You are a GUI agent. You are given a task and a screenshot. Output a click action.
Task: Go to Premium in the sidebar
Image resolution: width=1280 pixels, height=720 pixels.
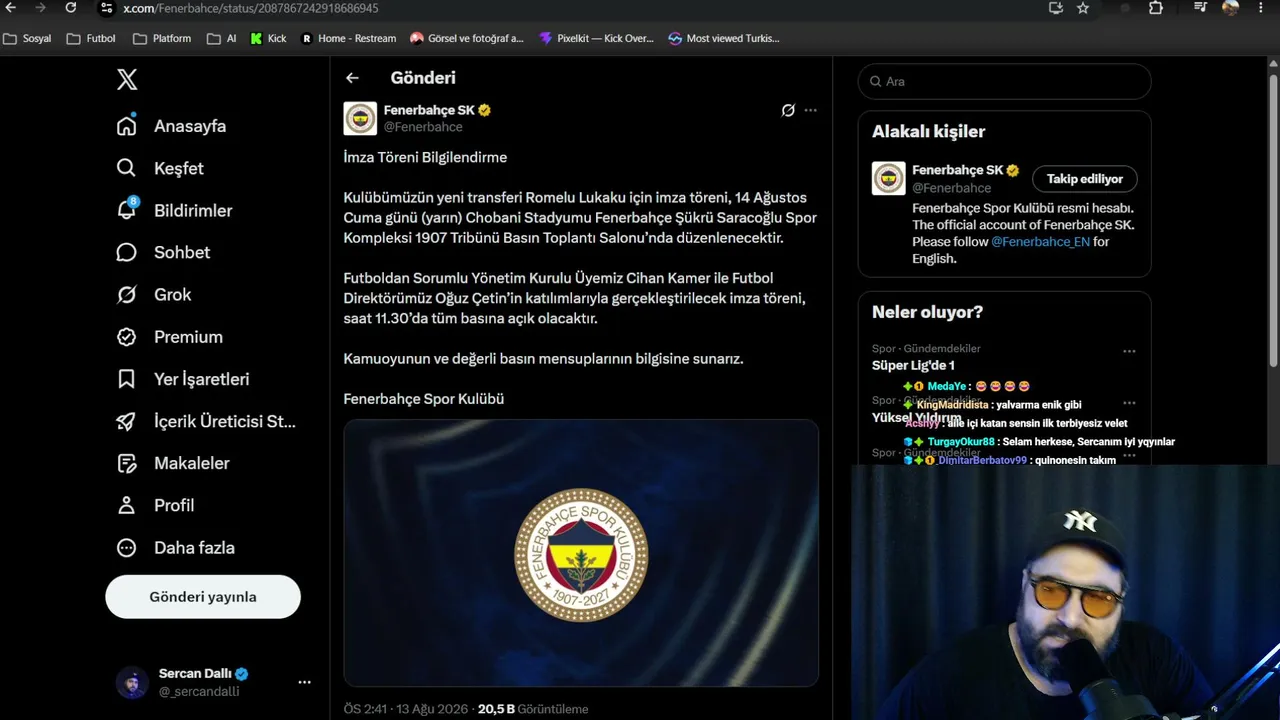click(x=188, y=337)
